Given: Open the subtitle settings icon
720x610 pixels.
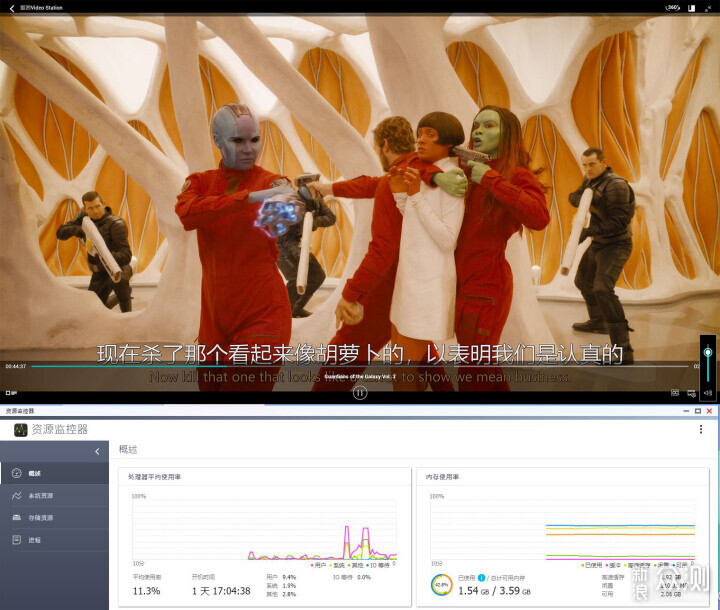Looking at the screenshot, I should 691,393.
